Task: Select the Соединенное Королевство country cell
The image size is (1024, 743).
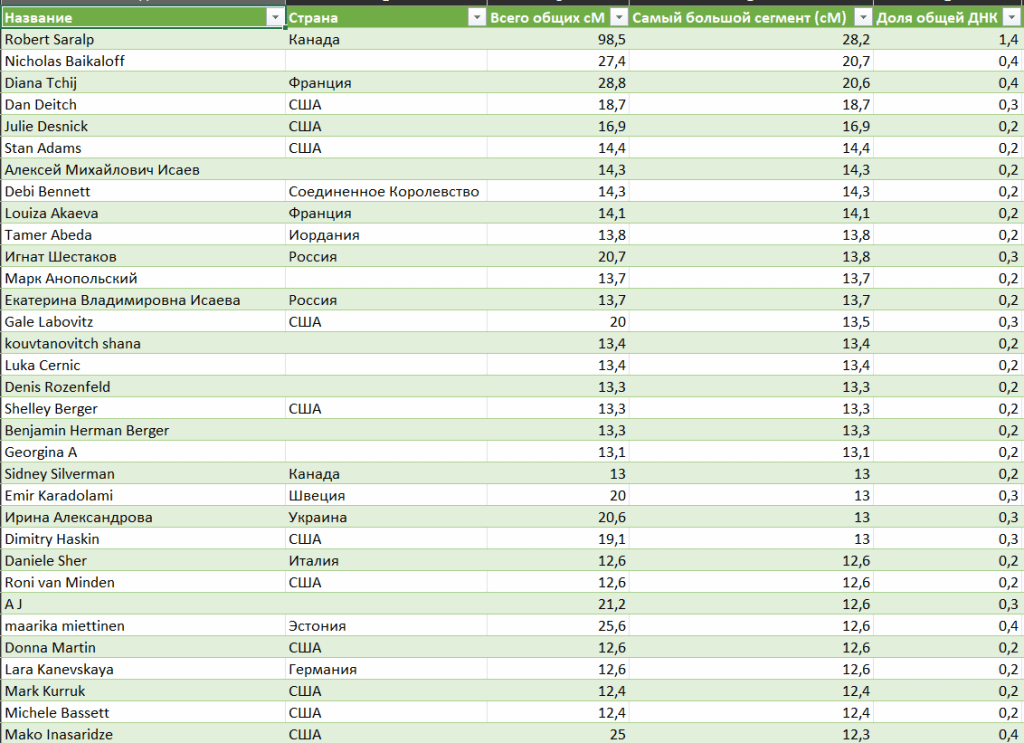Action: 383,191
